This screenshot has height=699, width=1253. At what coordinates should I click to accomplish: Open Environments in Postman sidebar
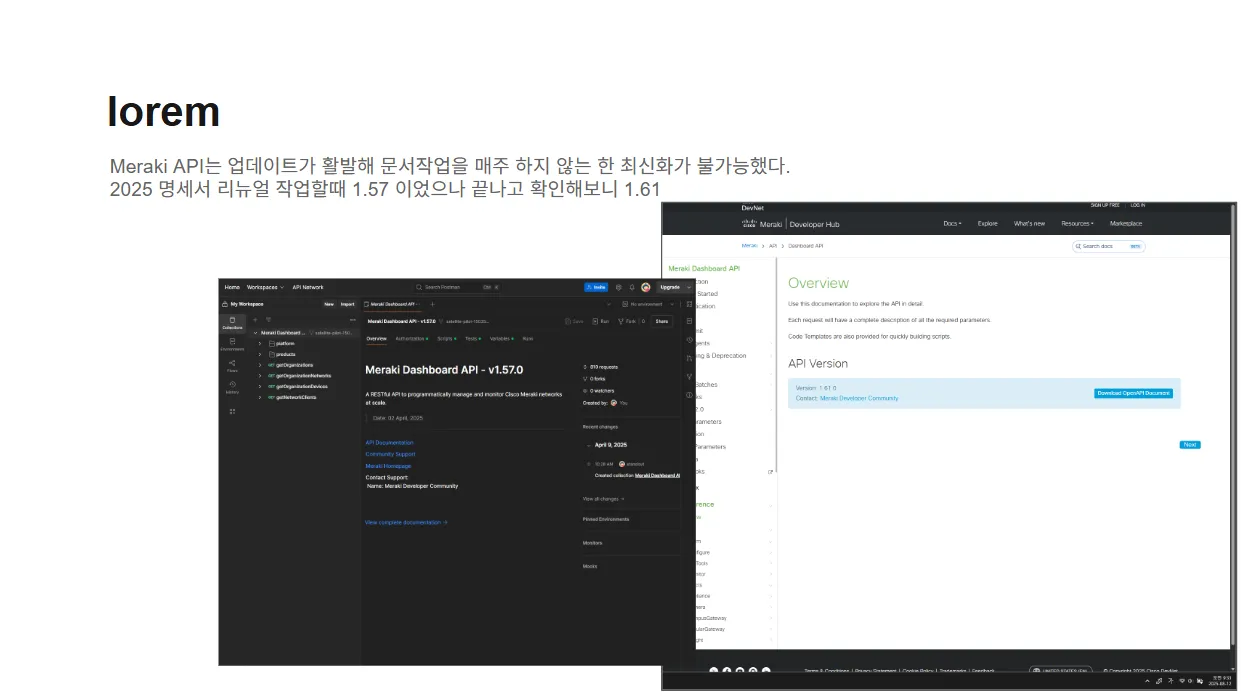[x=232, y=343]
